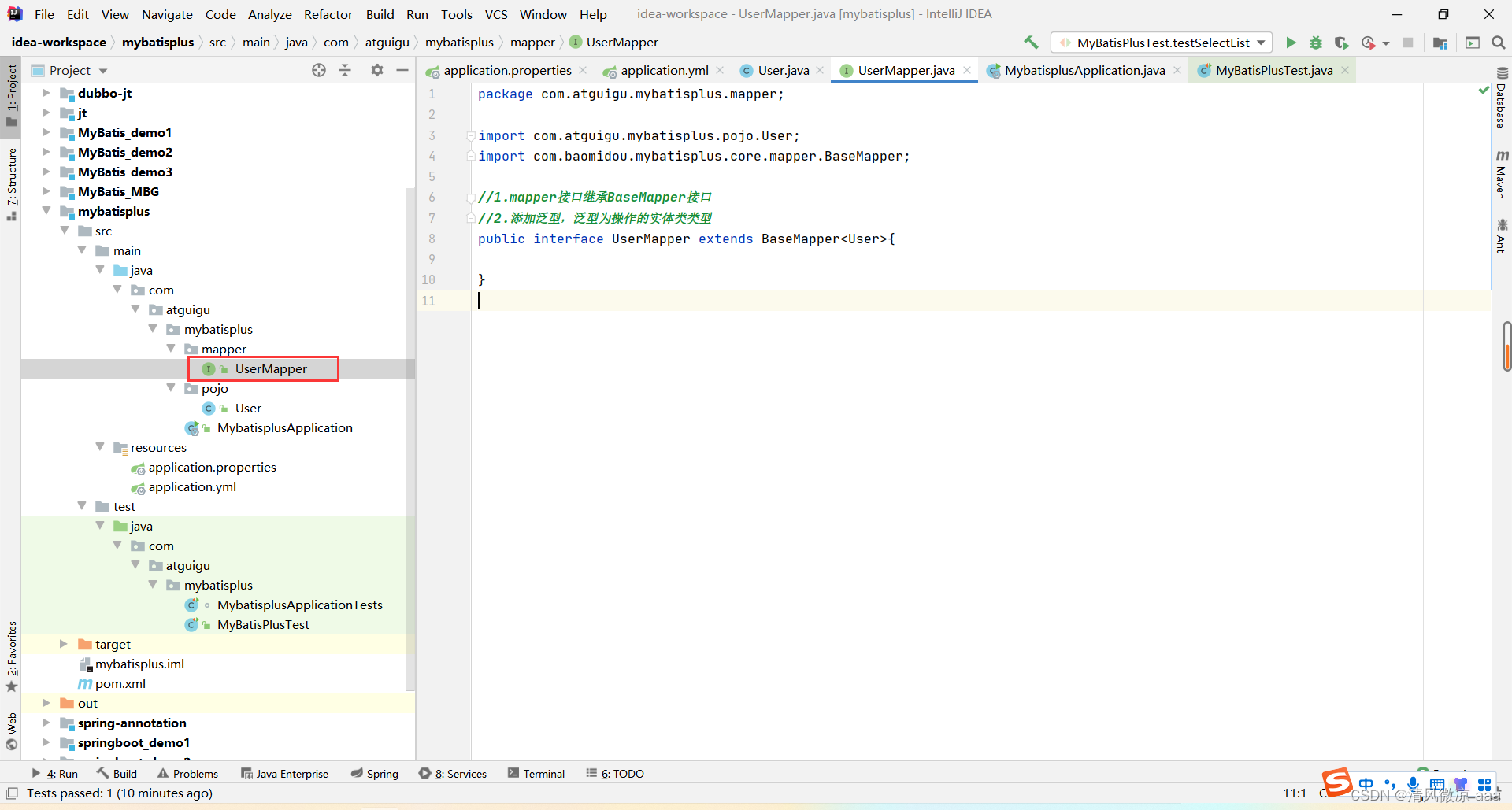1512x810 pixels.
Task: Collapse the resources folder
Action: click(x=100, y=447)
